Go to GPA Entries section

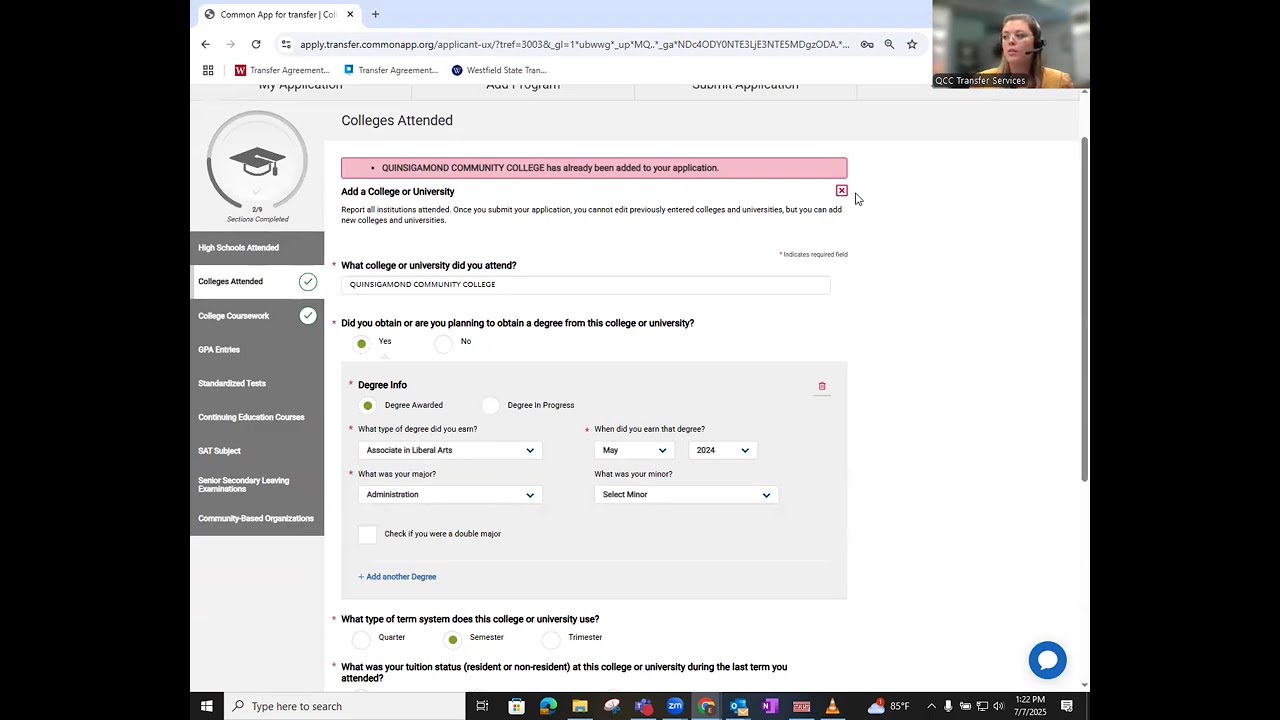click(257, 350)
